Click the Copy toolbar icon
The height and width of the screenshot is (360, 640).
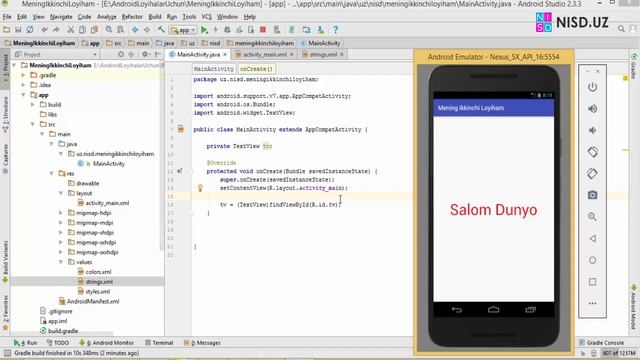82,30
